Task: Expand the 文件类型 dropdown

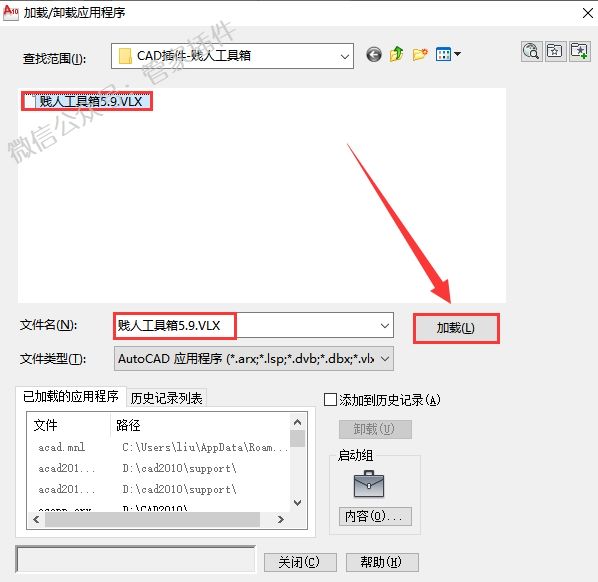Action: tap(385, 359)
